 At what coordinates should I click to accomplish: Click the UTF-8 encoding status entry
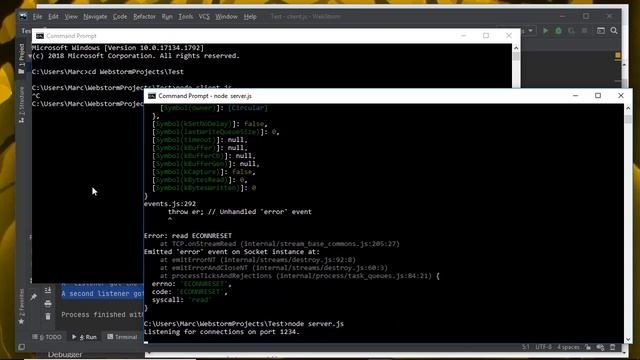pos(543,347)
